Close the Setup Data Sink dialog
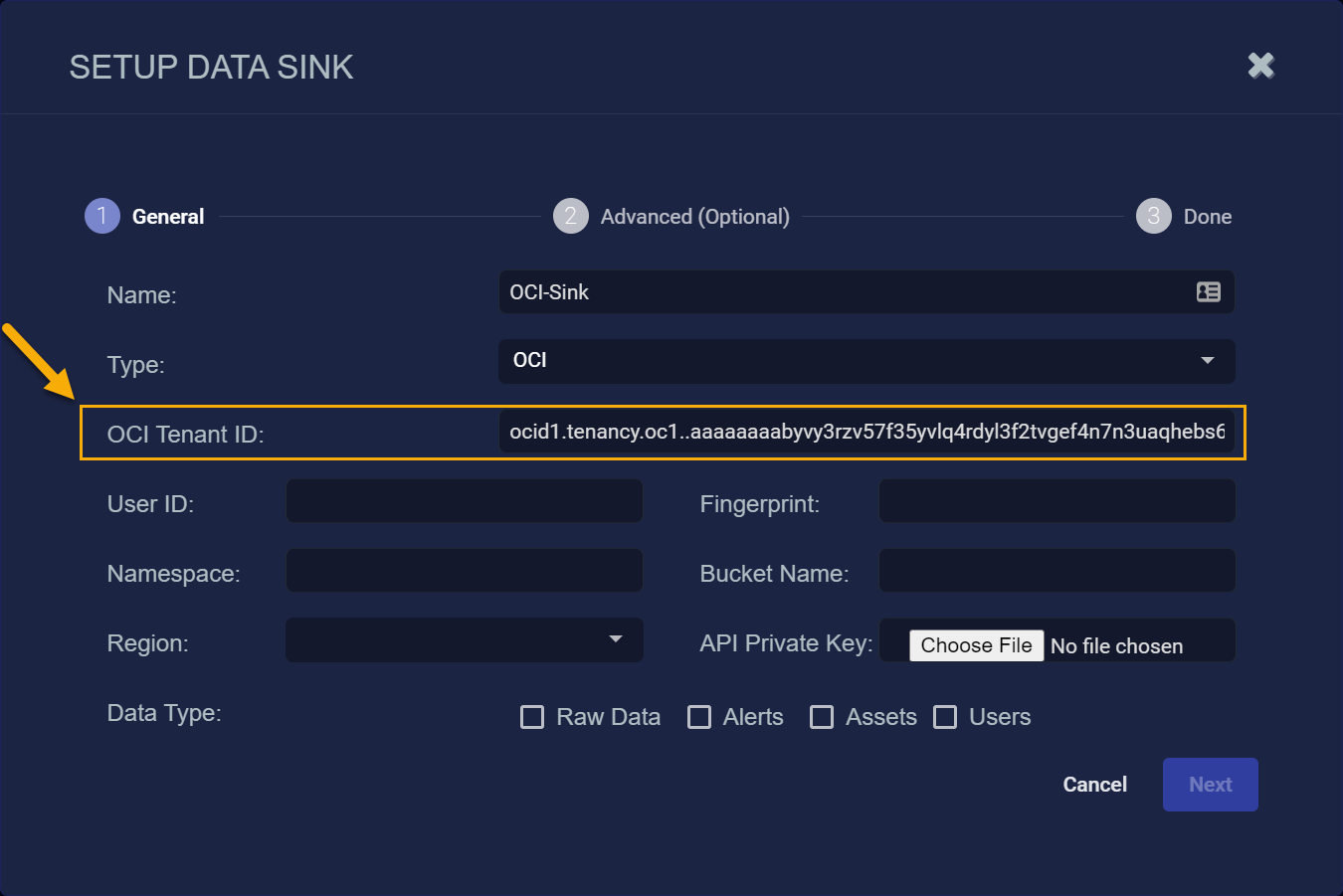This screenshot has width=1343, height=896. 1260,66
